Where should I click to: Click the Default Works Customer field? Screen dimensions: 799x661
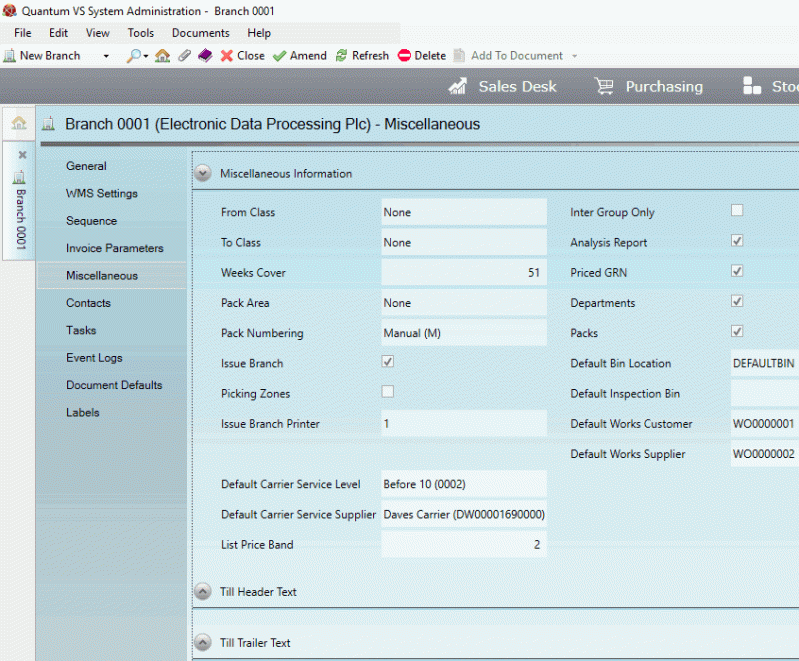click(x=765, y=424)
